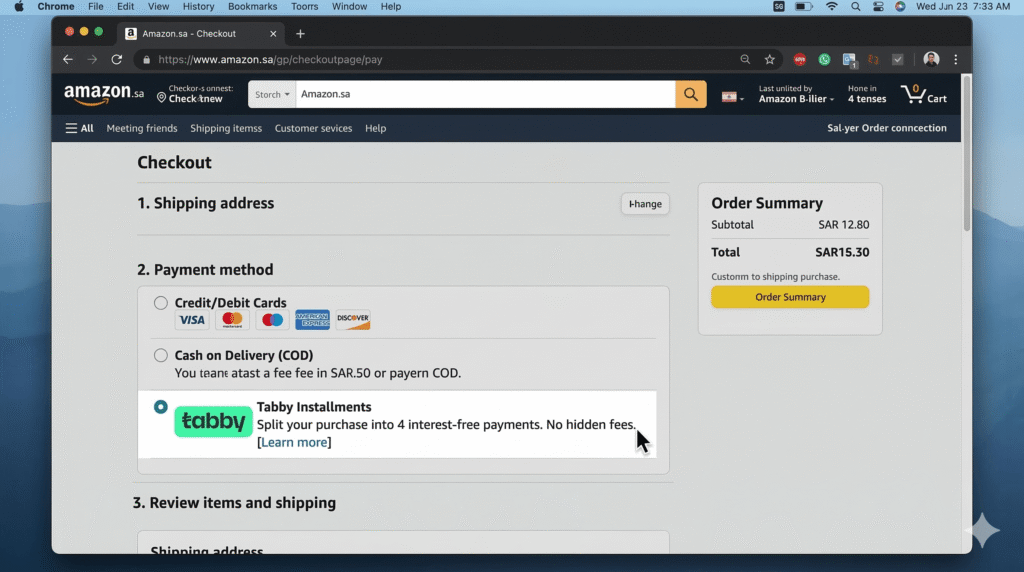Open Chrome three-dot menu
Viewport: 1024px width, 572px height.
[955, 59]
